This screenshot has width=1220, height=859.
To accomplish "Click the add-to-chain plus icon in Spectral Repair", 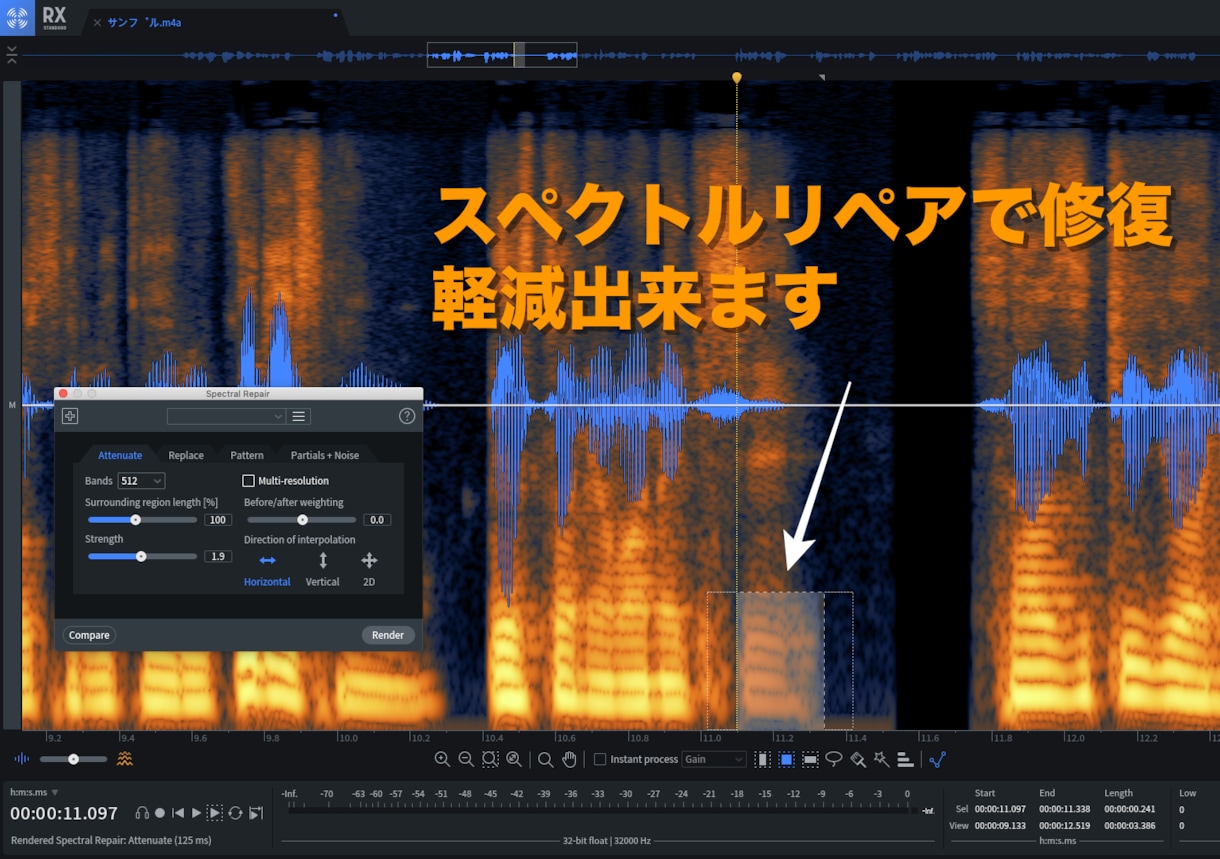I will 70,416.
